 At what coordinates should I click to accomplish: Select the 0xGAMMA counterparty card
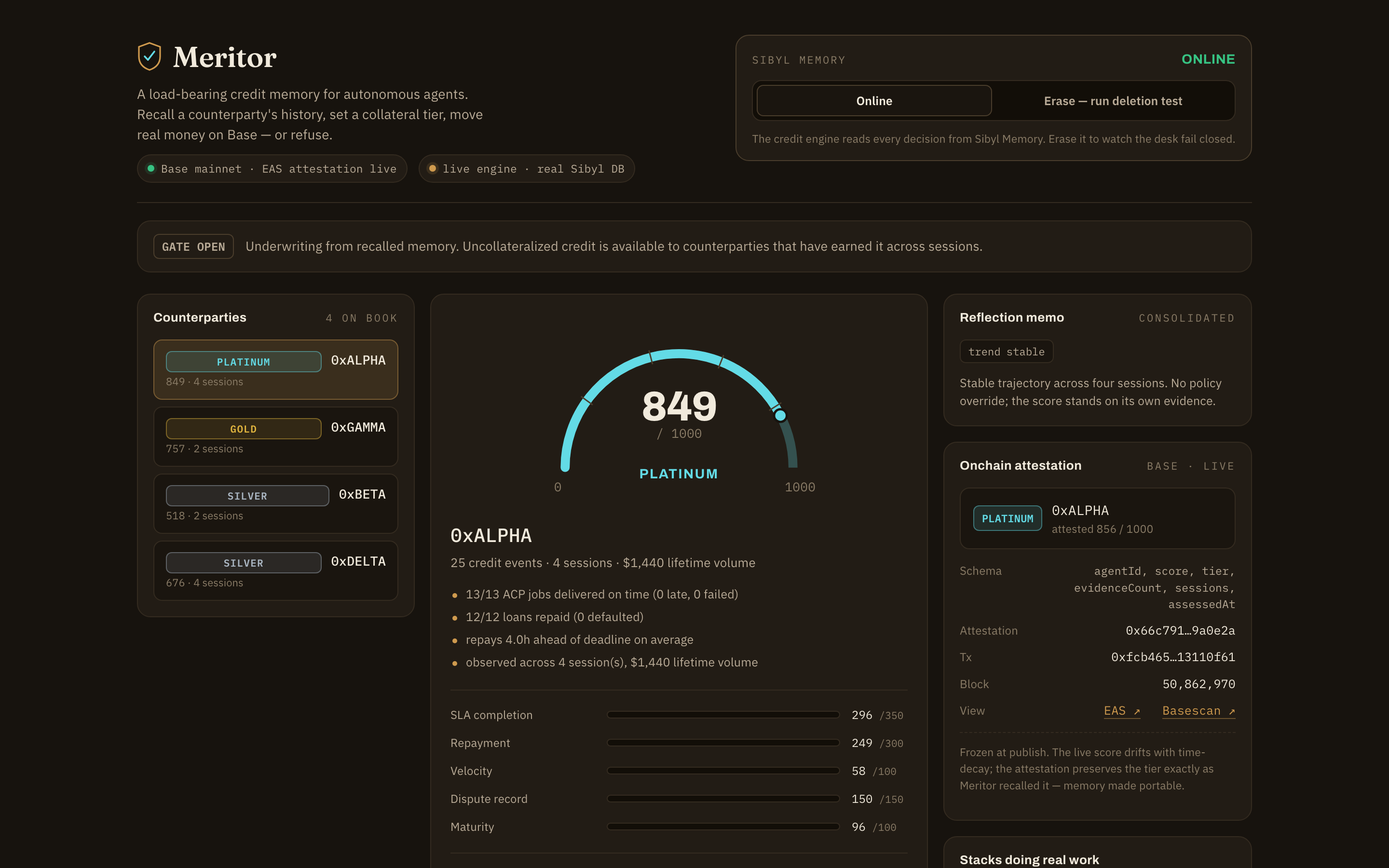click(275, 437)
